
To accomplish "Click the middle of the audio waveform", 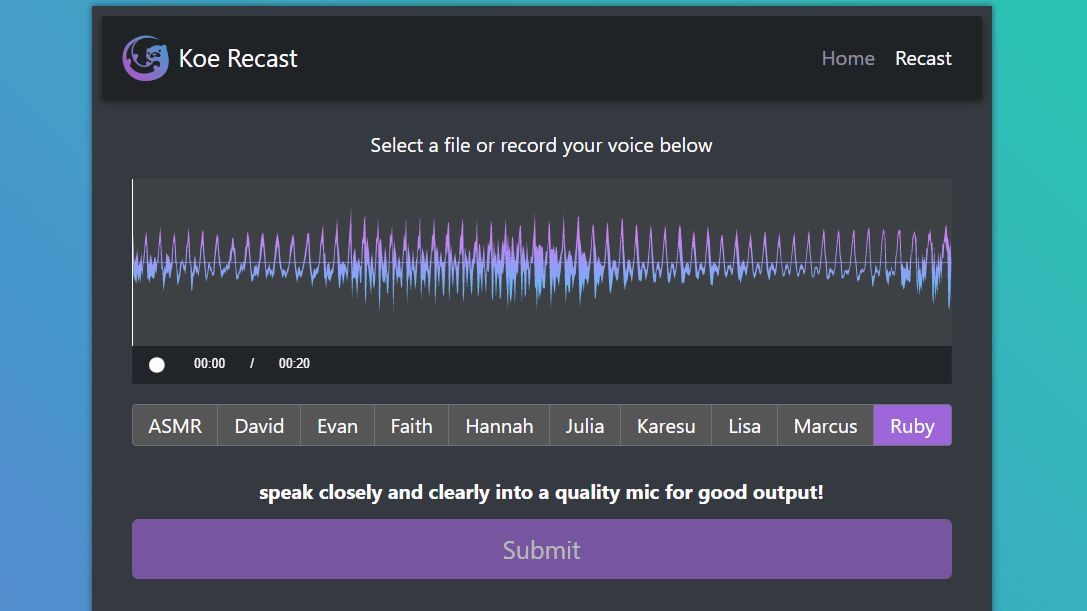I will (x=541, y=260).
